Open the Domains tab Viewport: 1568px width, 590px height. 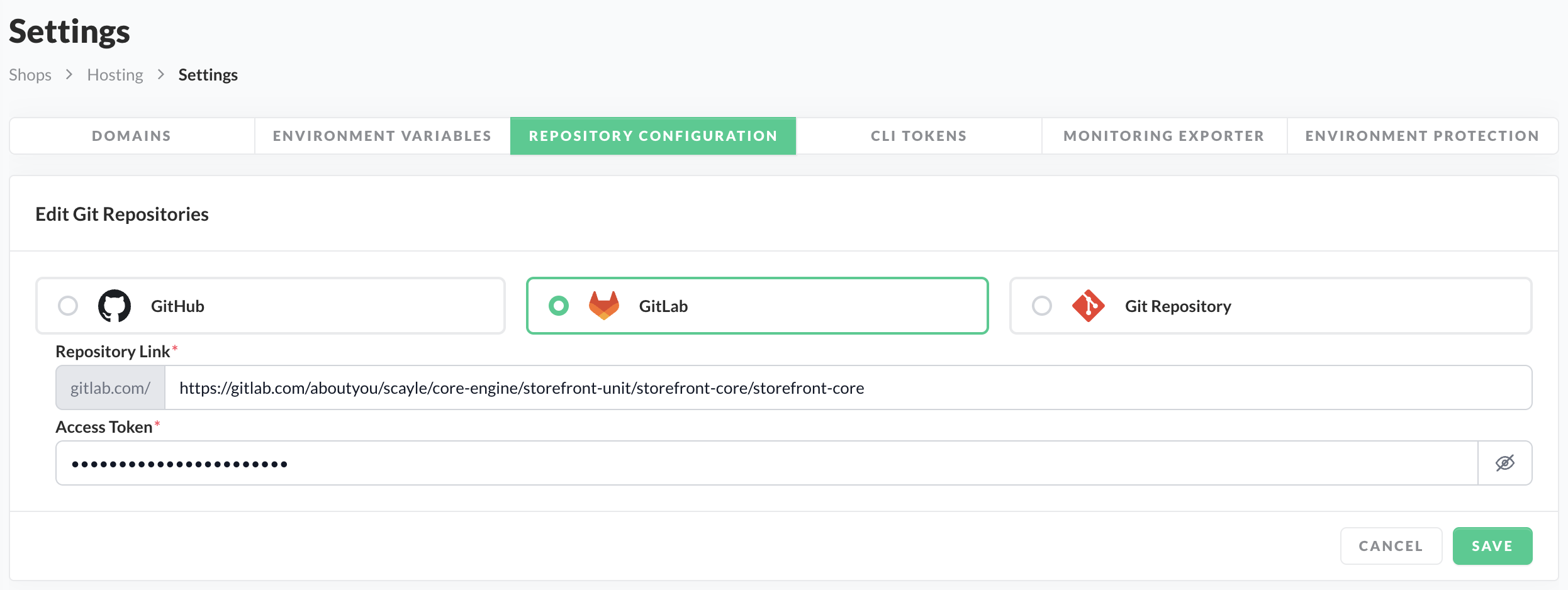tap(132, 136)
